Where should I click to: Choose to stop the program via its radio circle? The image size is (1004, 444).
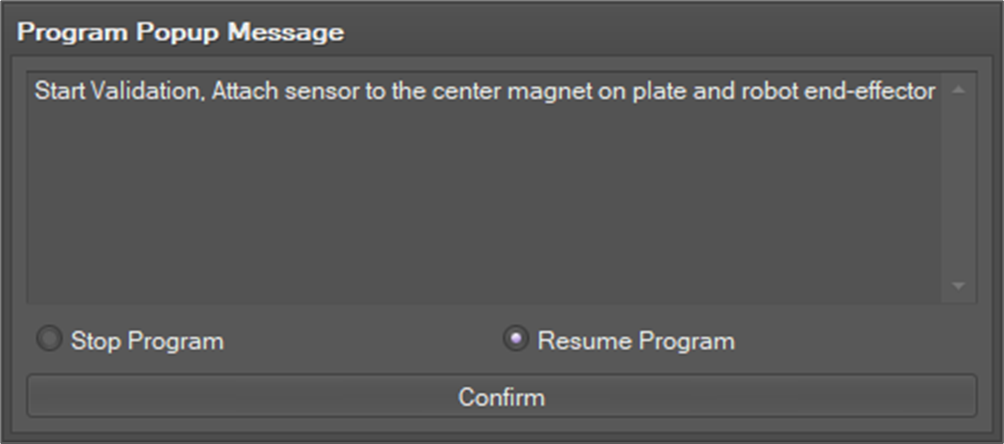[48, 340]
